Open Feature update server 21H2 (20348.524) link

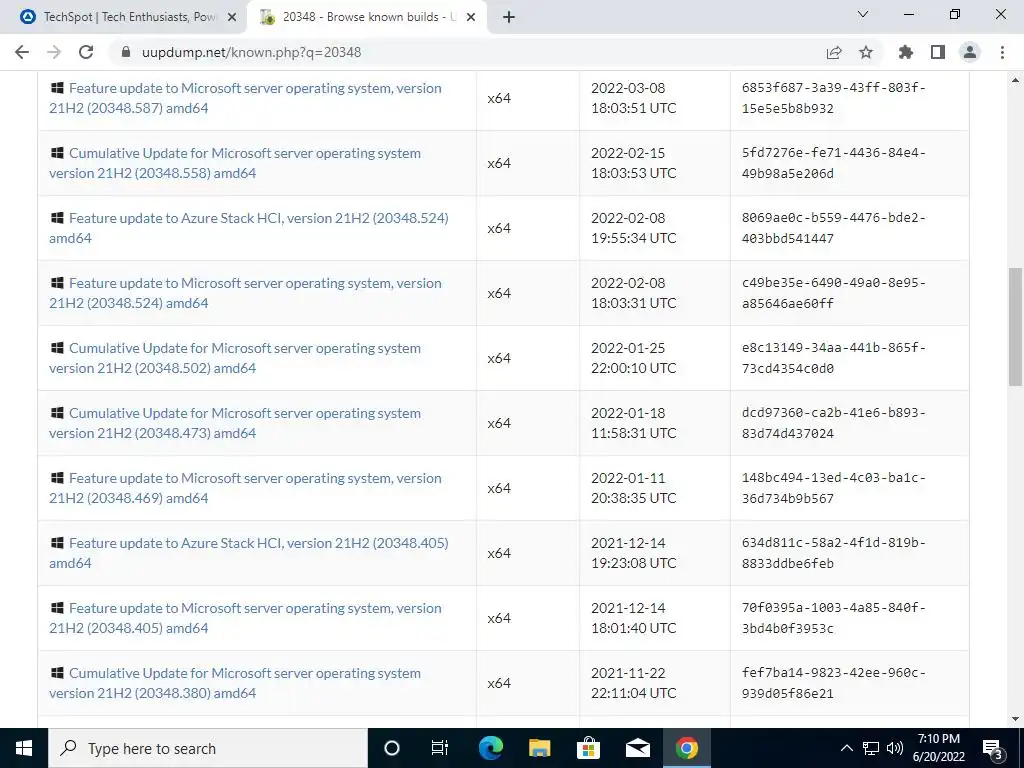click(246, 293)
